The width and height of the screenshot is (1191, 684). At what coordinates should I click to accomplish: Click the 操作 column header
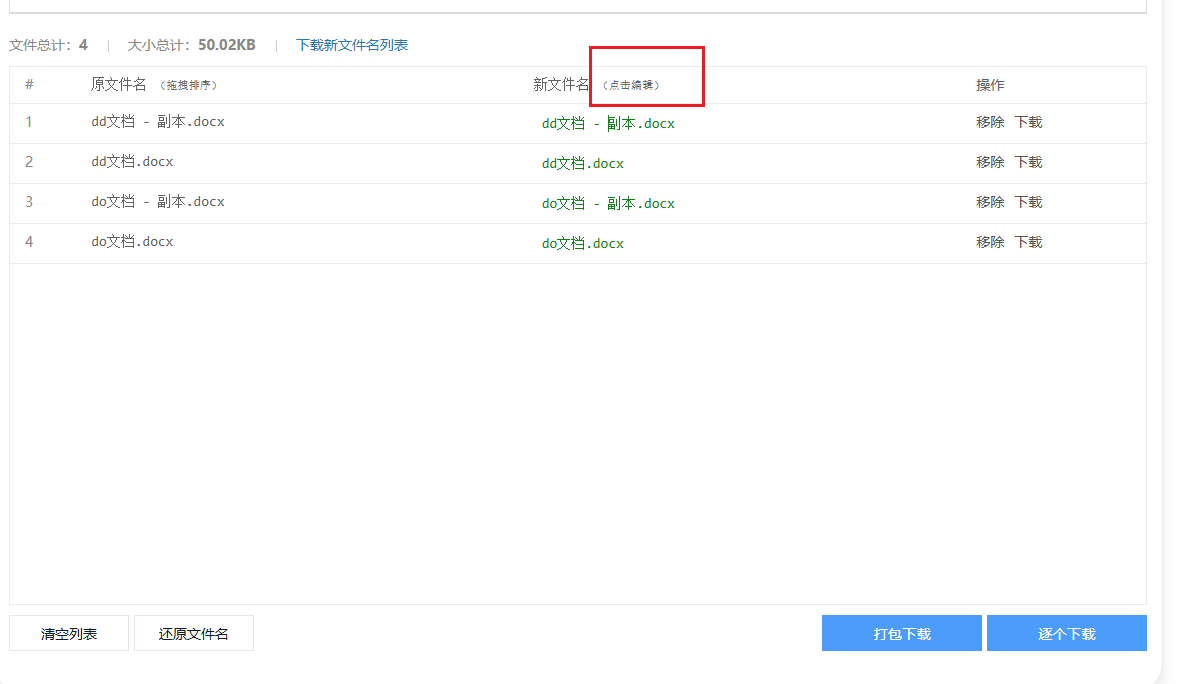[990, 85]
